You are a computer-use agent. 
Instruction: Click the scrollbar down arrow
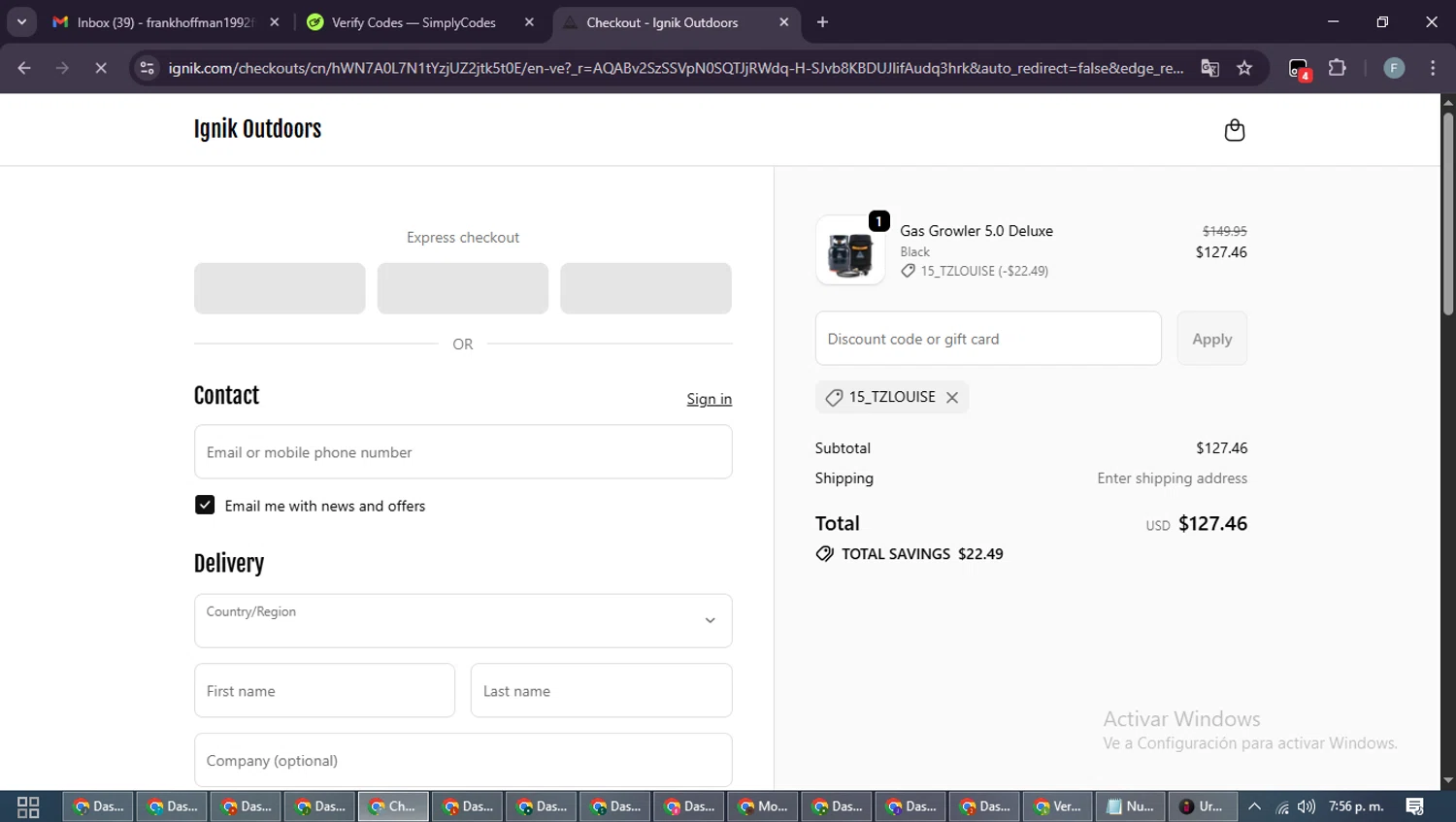click(x=1448, y=780)
